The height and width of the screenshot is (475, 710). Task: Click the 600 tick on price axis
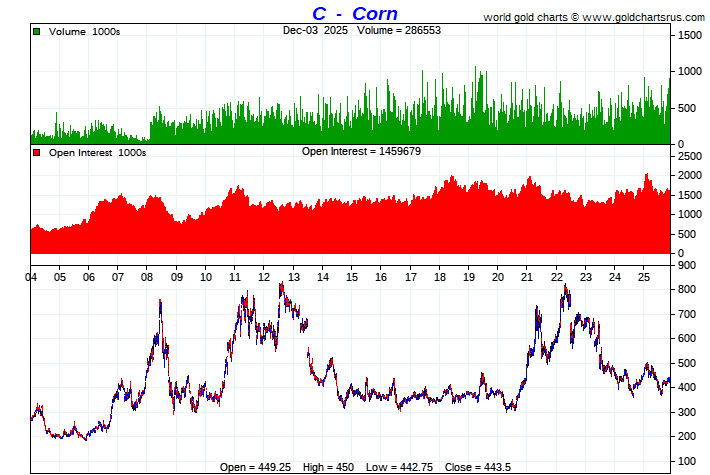point(687,338)
